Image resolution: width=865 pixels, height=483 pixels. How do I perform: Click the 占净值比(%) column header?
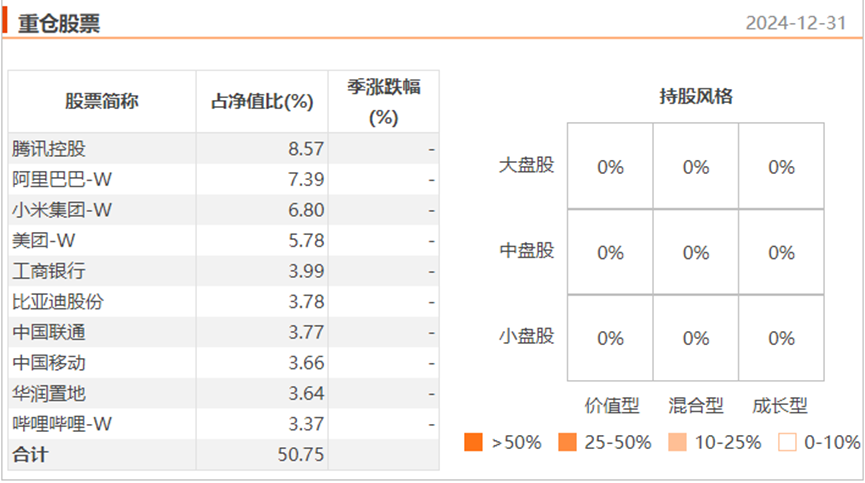262,101
